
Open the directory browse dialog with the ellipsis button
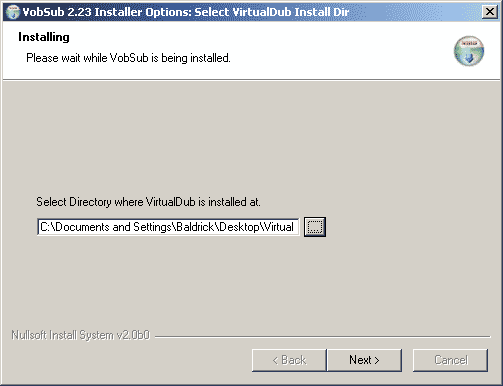coord(315,227)
